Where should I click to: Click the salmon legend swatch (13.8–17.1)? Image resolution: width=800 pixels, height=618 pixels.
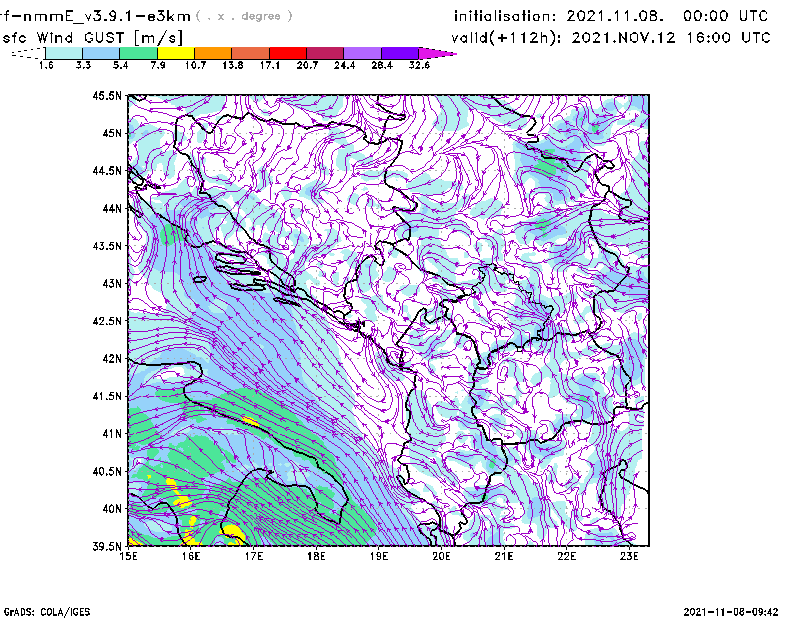click(251, 53)
